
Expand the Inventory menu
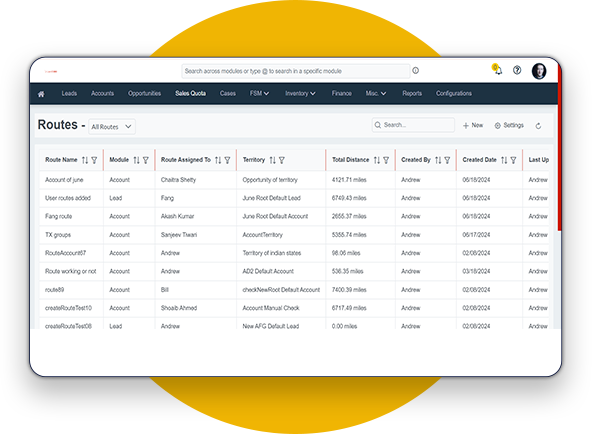tap(300, 93)
